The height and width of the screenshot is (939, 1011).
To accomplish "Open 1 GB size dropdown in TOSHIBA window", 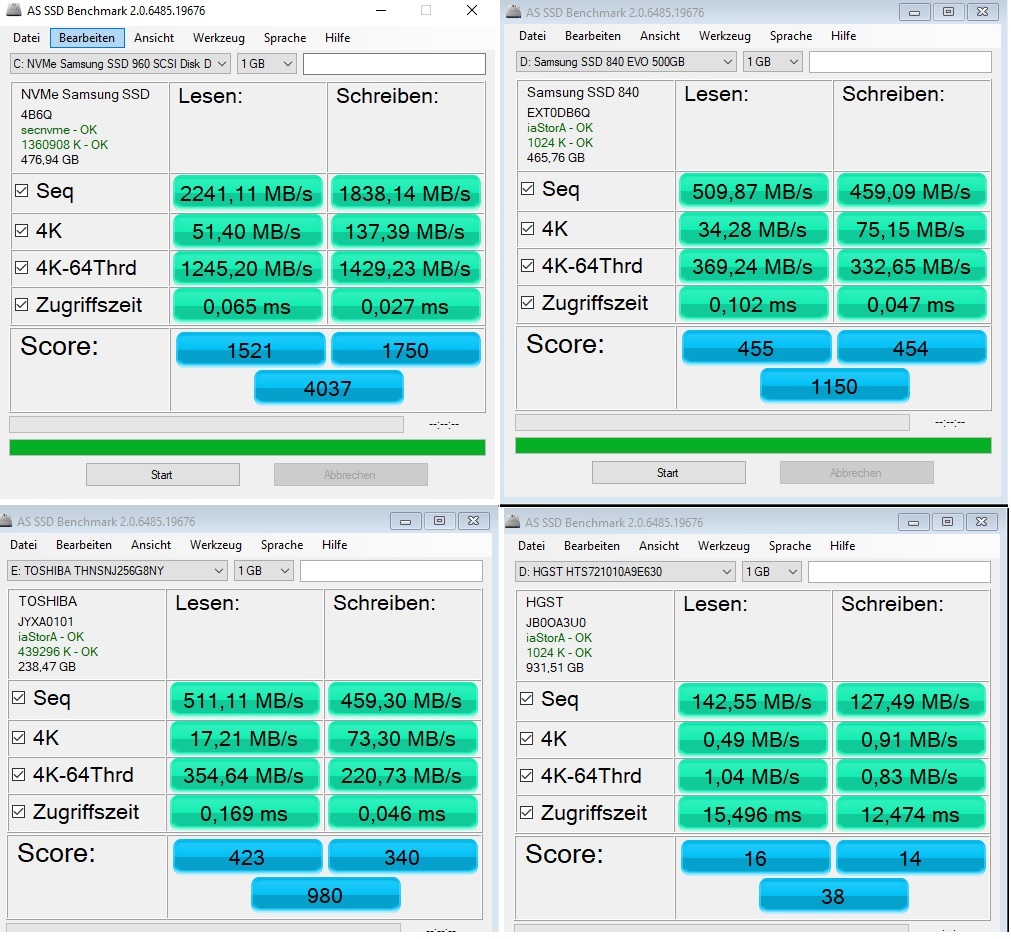I will [264, 571].
